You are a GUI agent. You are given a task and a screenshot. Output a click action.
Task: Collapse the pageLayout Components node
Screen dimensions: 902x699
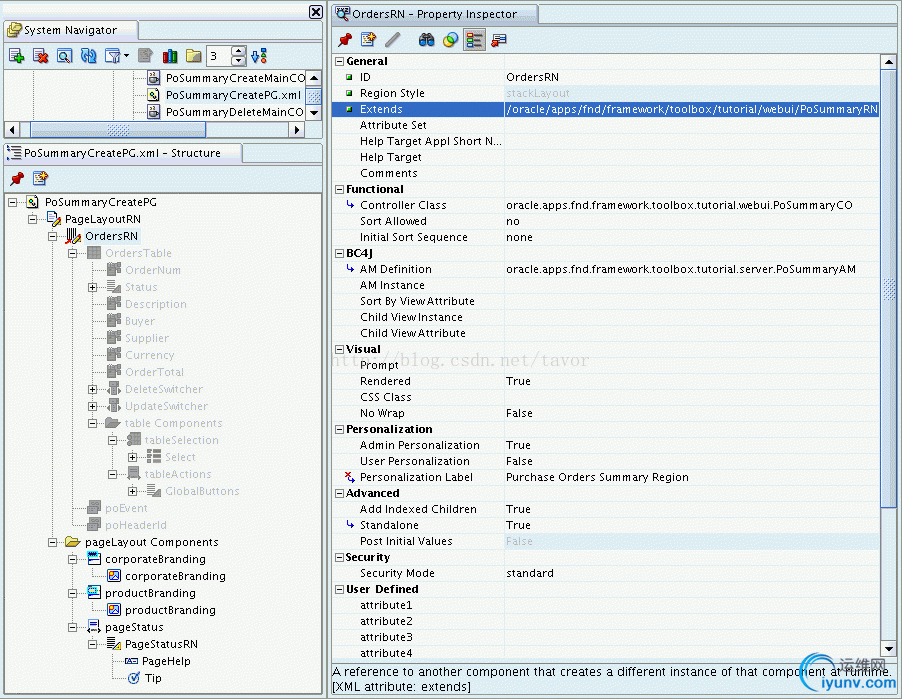tap(53, 542)
